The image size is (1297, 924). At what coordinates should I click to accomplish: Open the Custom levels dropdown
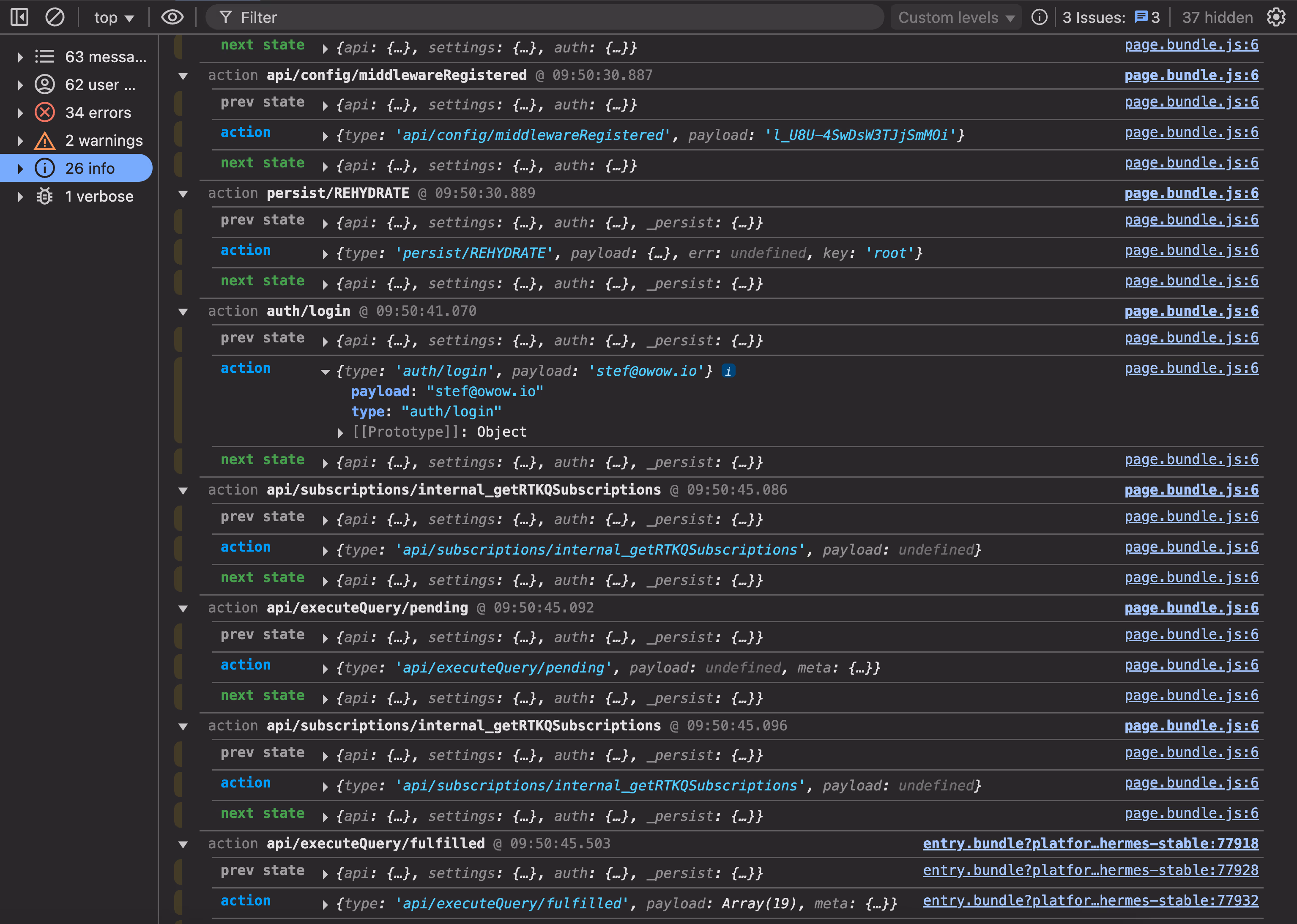[956, 18]
